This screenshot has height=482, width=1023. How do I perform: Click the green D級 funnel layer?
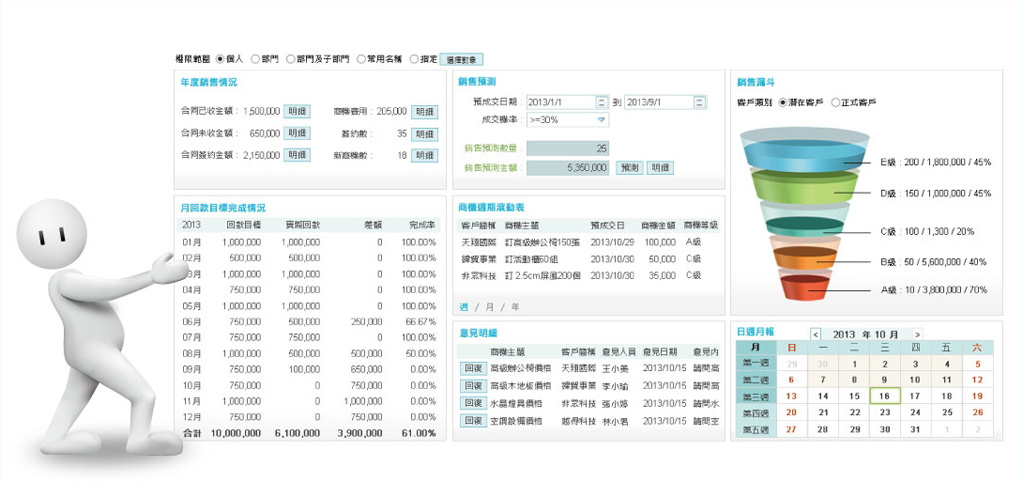point(803,187)
